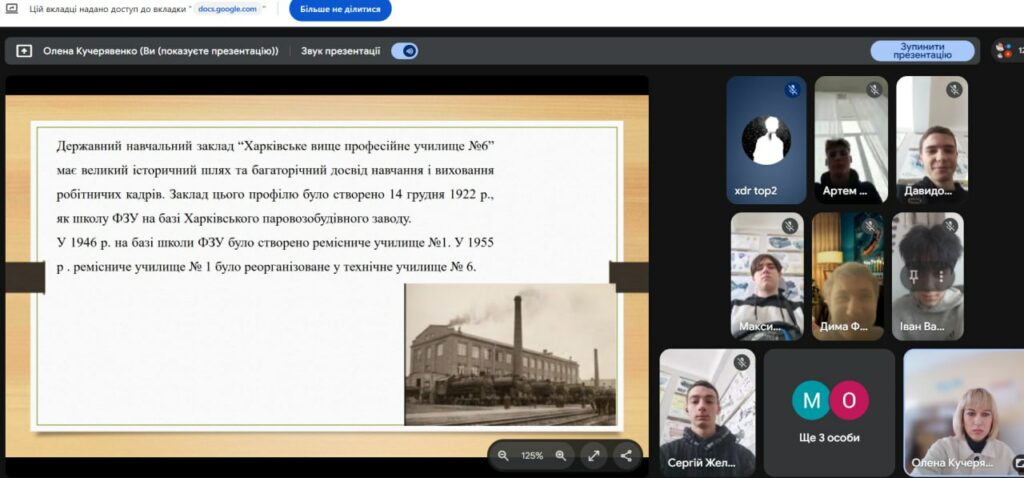Click Зупинити презентацію button
1024x478 pixels.
(x=922, y=51)
